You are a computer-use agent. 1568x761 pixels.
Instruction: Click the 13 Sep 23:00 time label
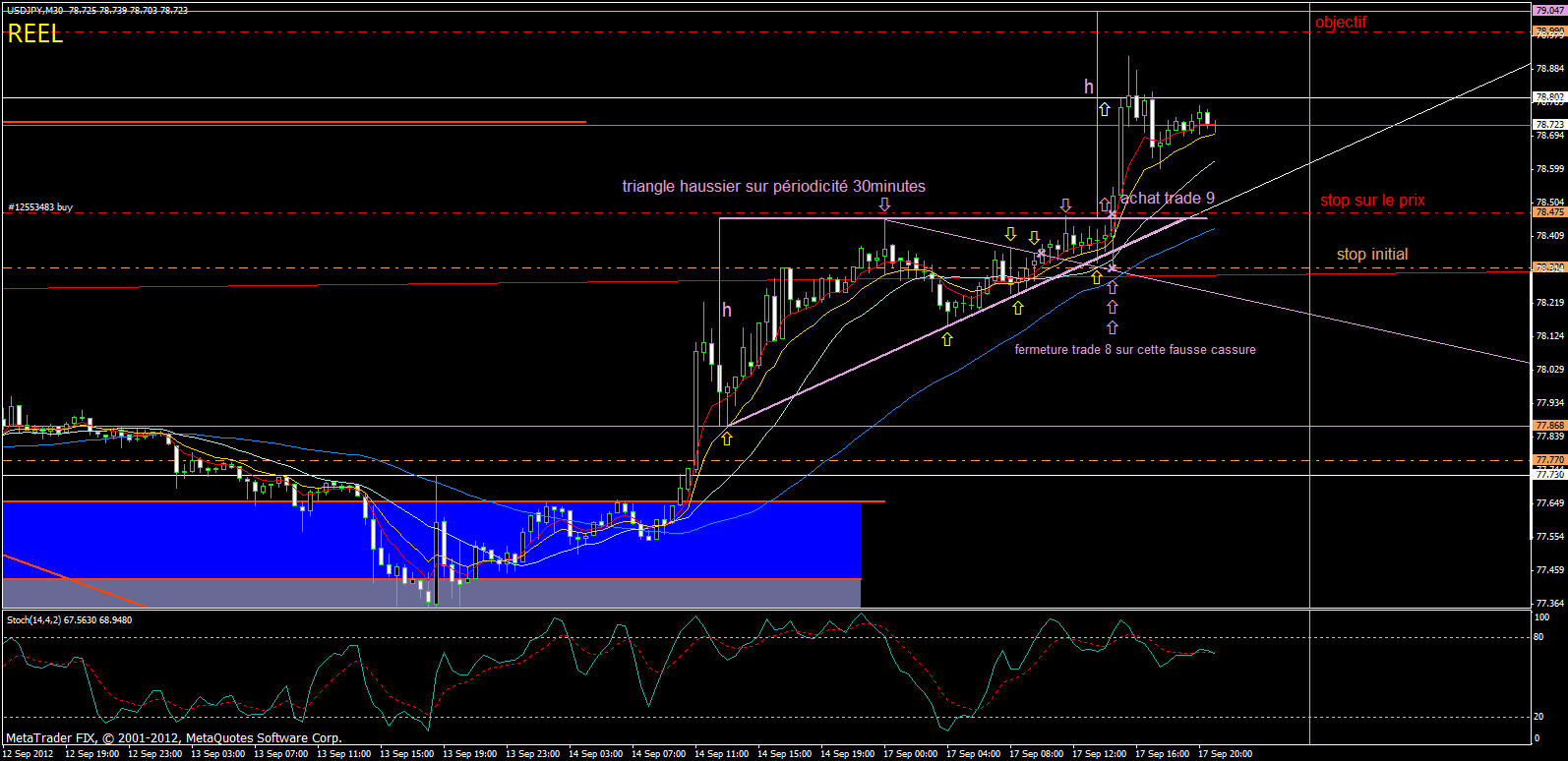coord(532,754)
